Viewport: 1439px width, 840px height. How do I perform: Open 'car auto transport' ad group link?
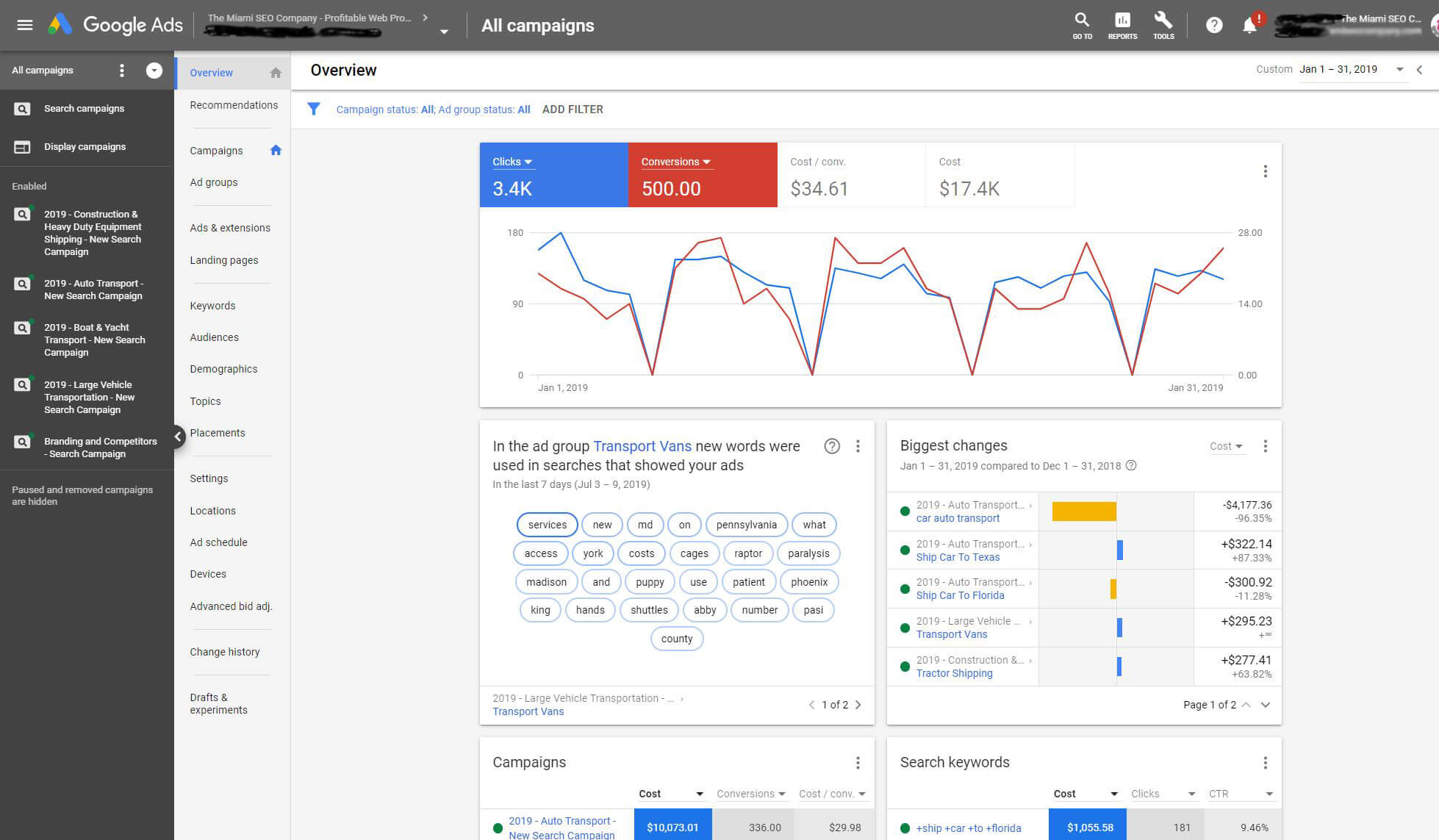[958, 518]
